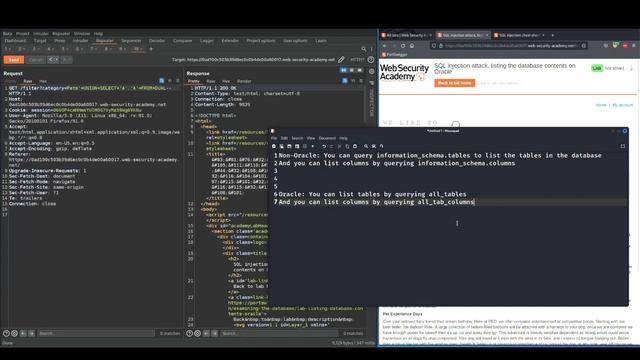Toggle Mousepad fullscreen icon at toolbar right
The height and width of the screenshot is (360, 640).
(x=622, y=146)
